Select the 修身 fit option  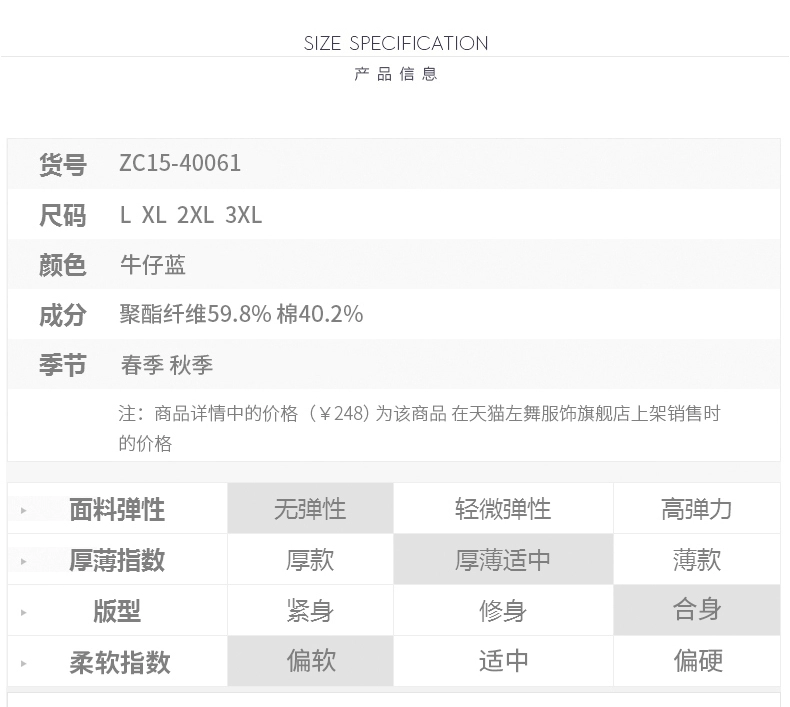coord(503,610)
